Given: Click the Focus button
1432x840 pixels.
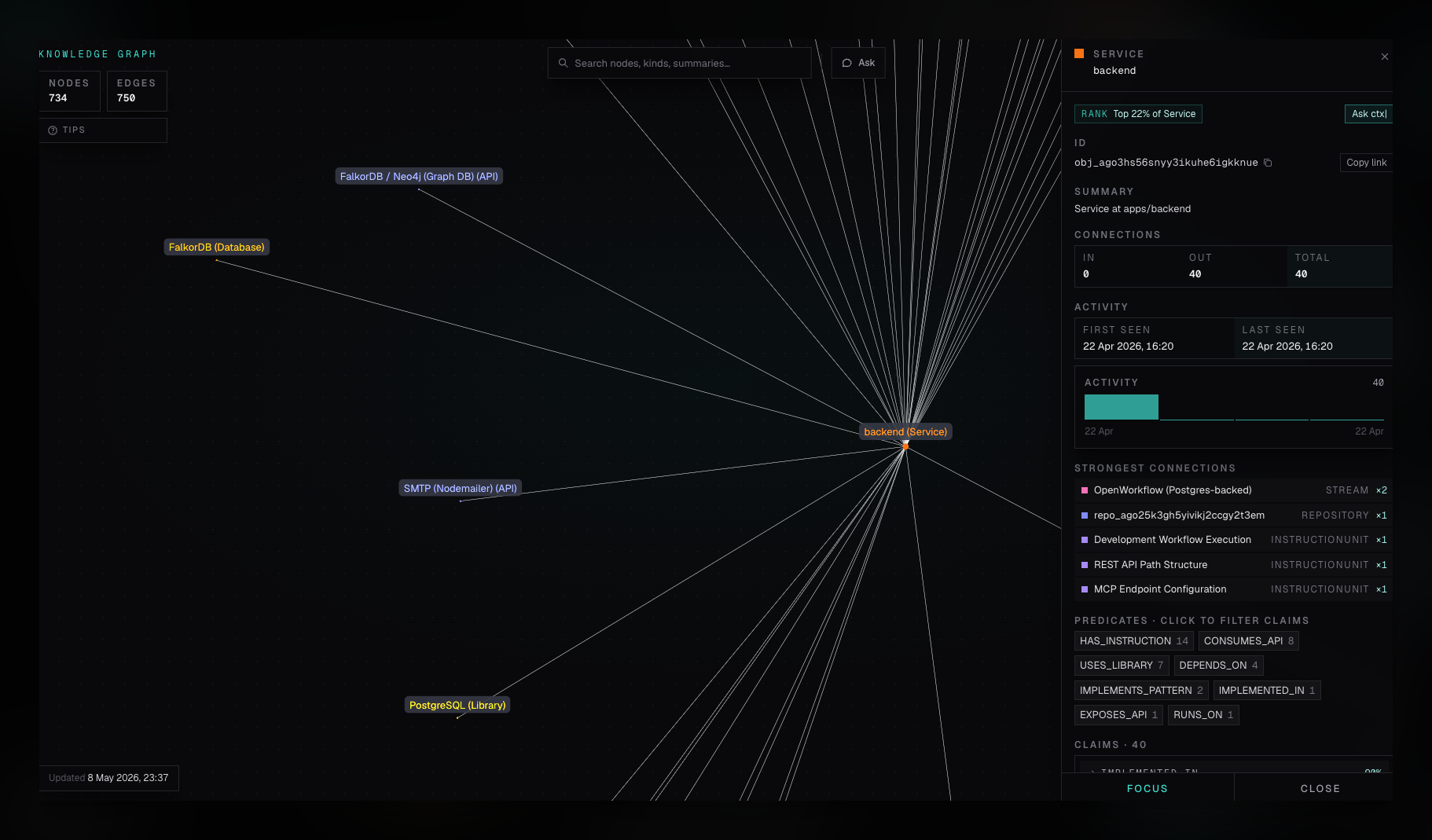Looking at the screenshot, I should pos(1147,788).
